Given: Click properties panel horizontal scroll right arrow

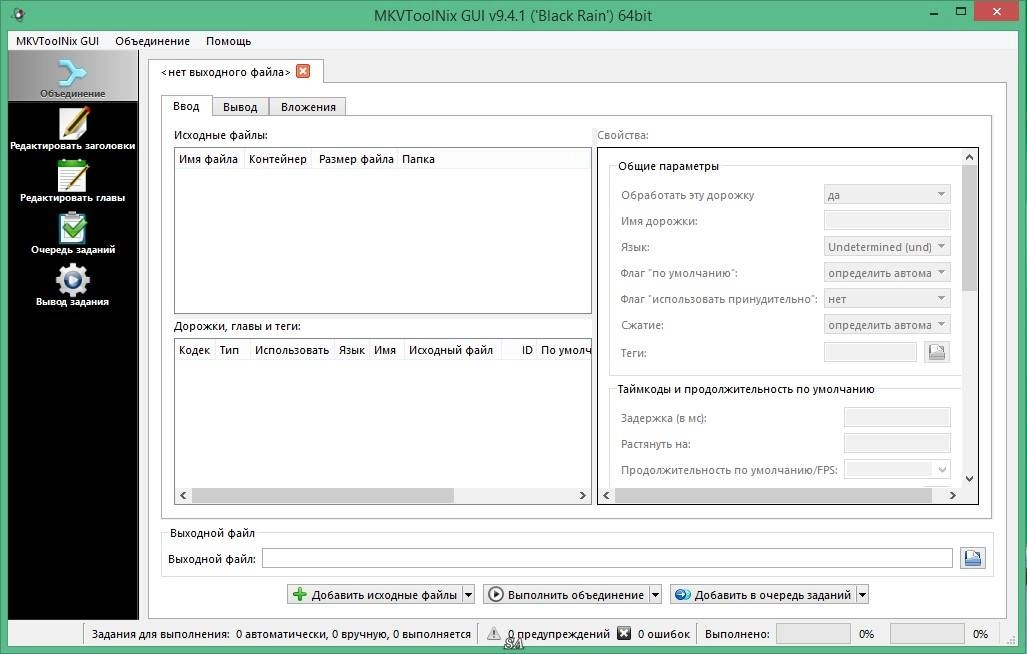Looking at the screenshot, I should tap(952, 496).
